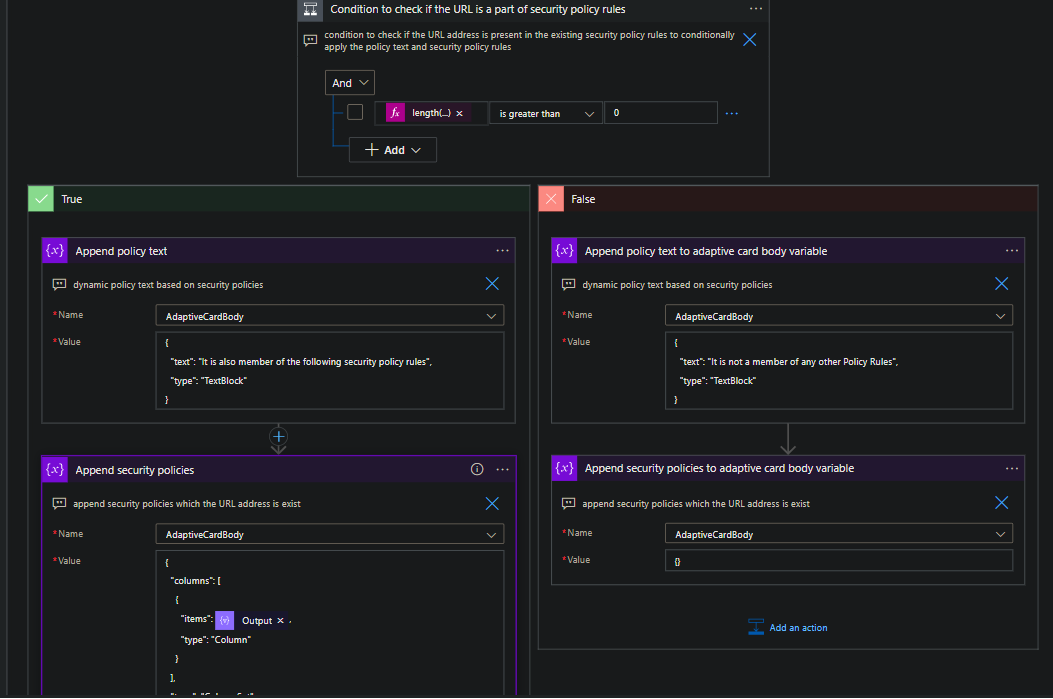Click the 'Append security policies' action title

134,470
